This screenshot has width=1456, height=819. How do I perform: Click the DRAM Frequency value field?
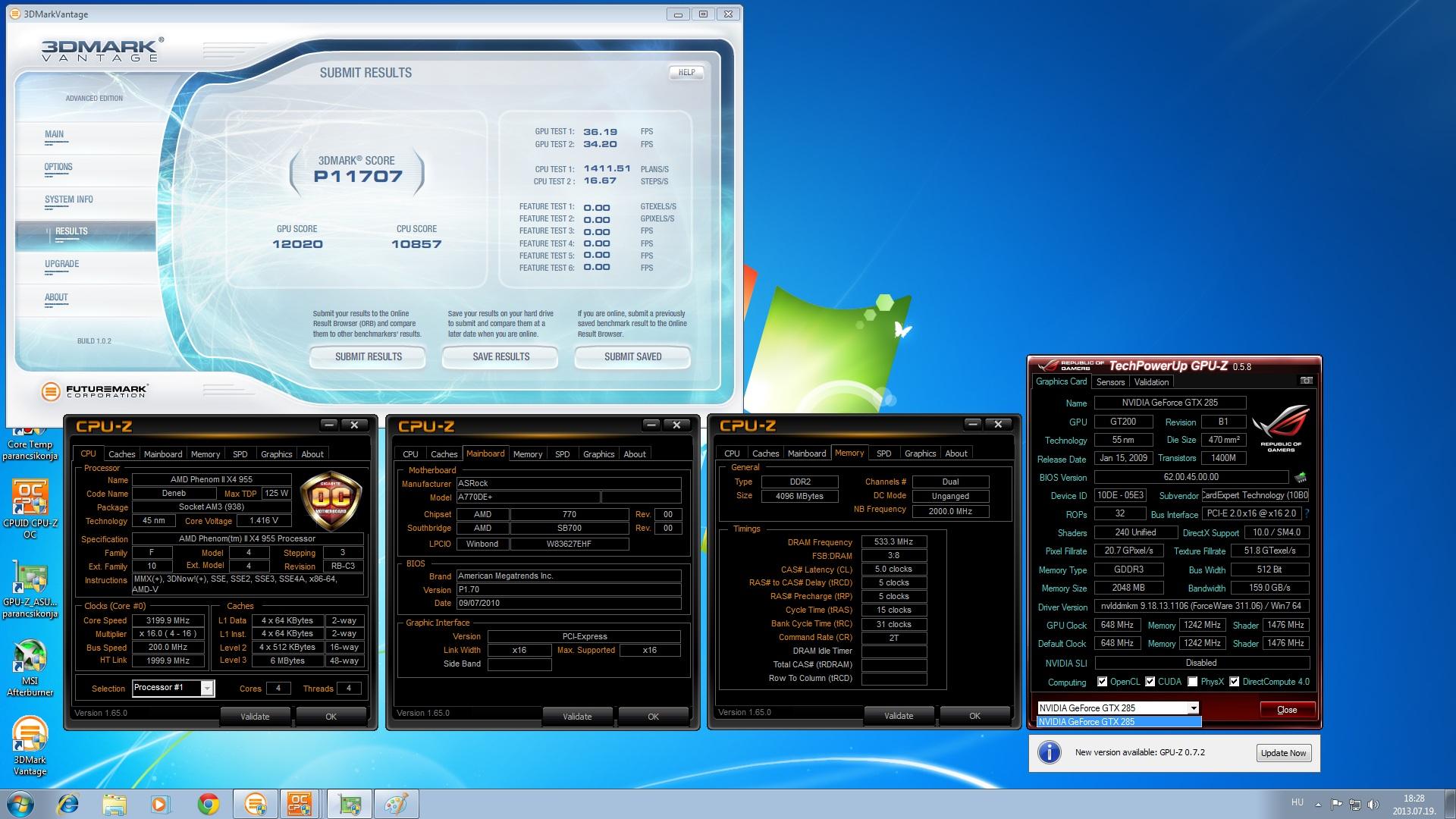[x=893, y=542]
